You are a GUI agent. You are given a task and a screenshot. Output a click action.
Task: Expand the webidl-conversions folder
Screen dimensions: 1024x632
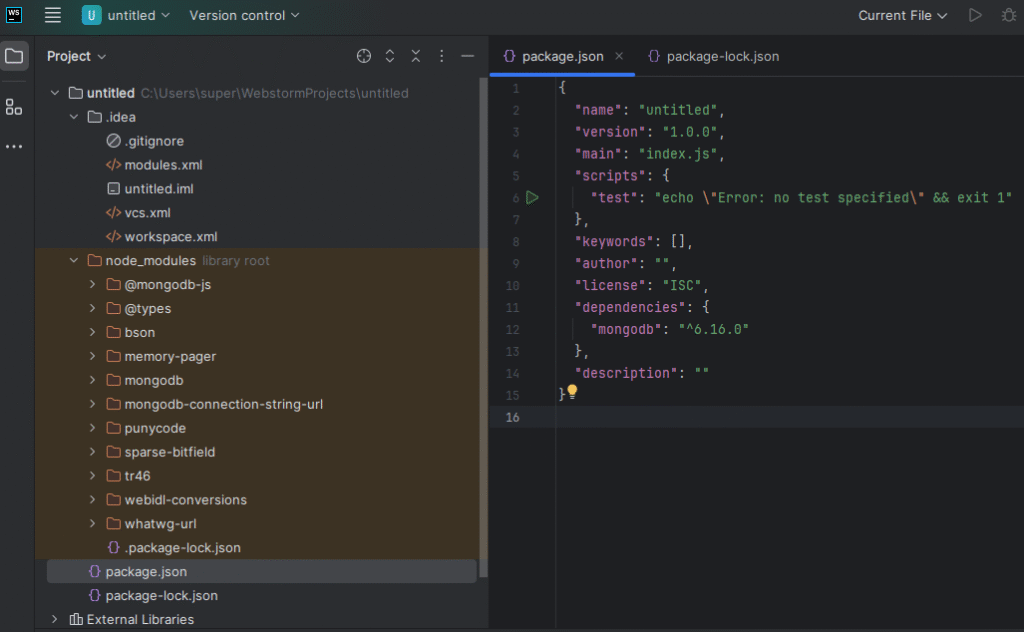click(92, 500)
